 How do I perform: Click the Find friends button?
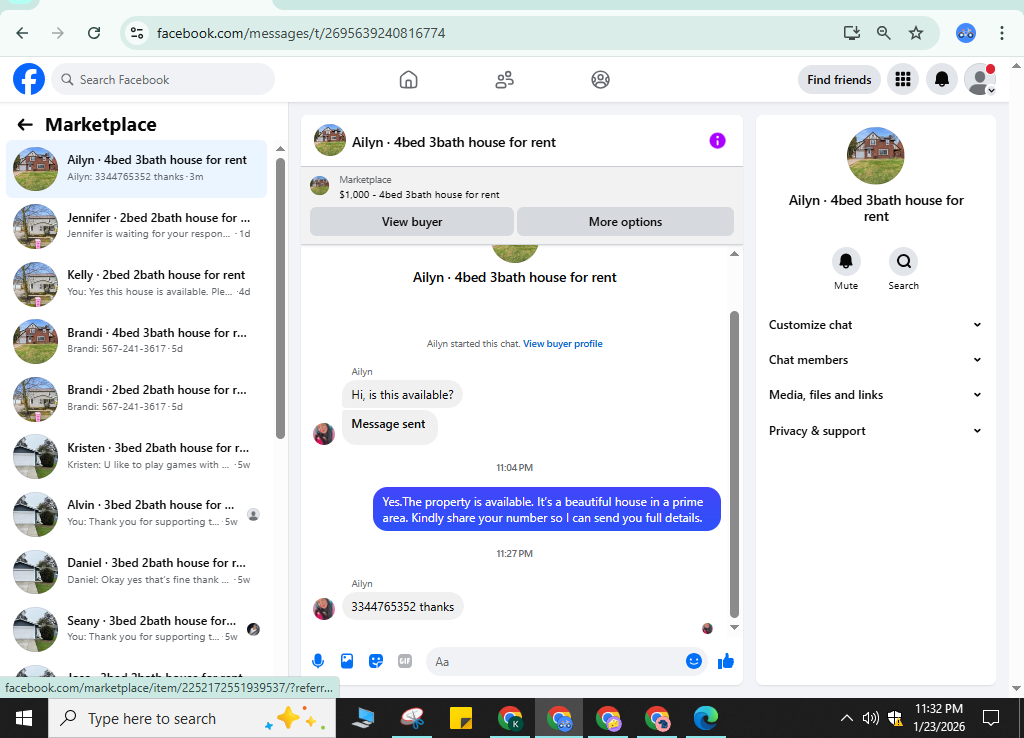click(839, 80)
